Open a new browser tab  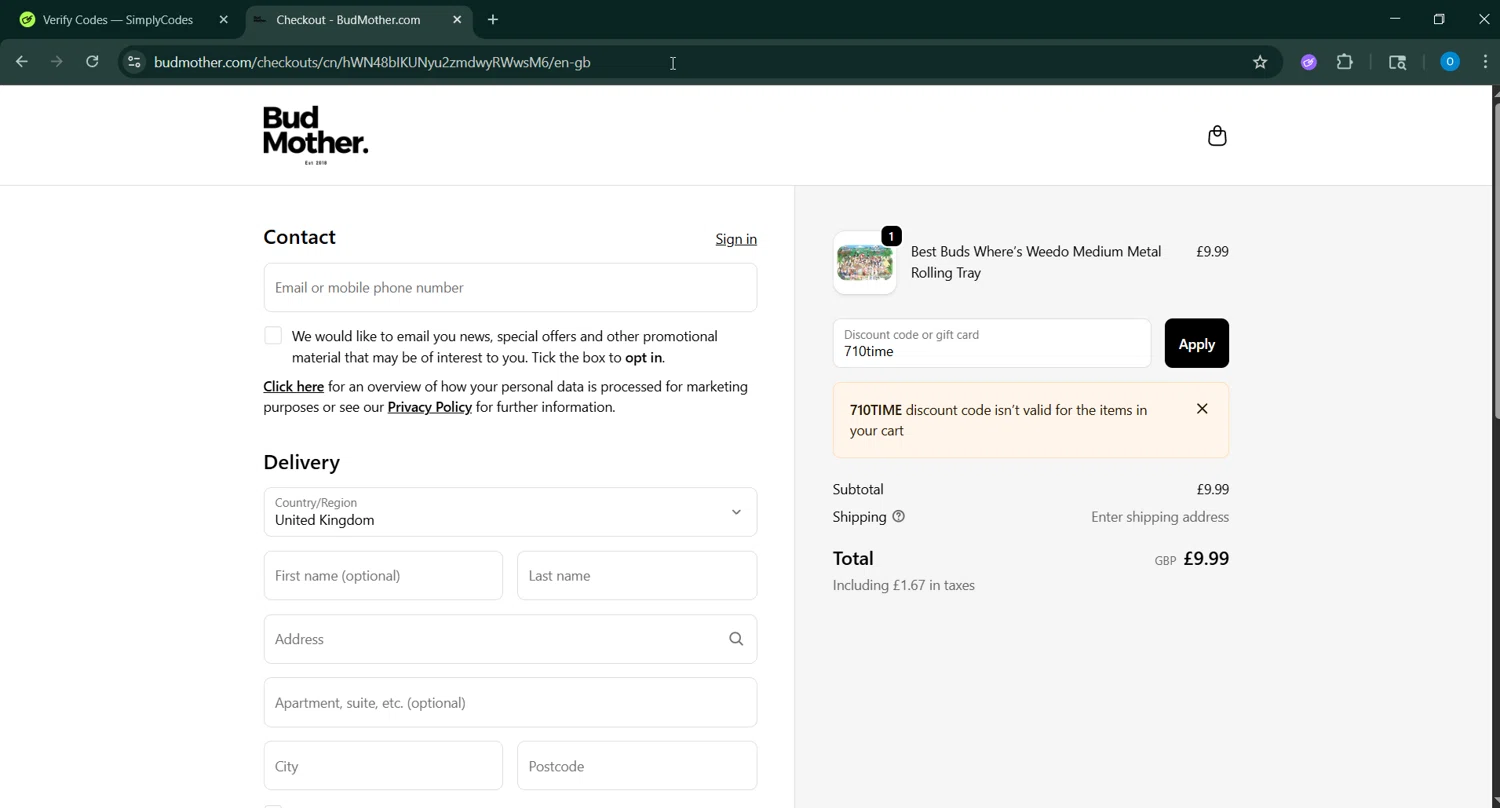[493, 20]
